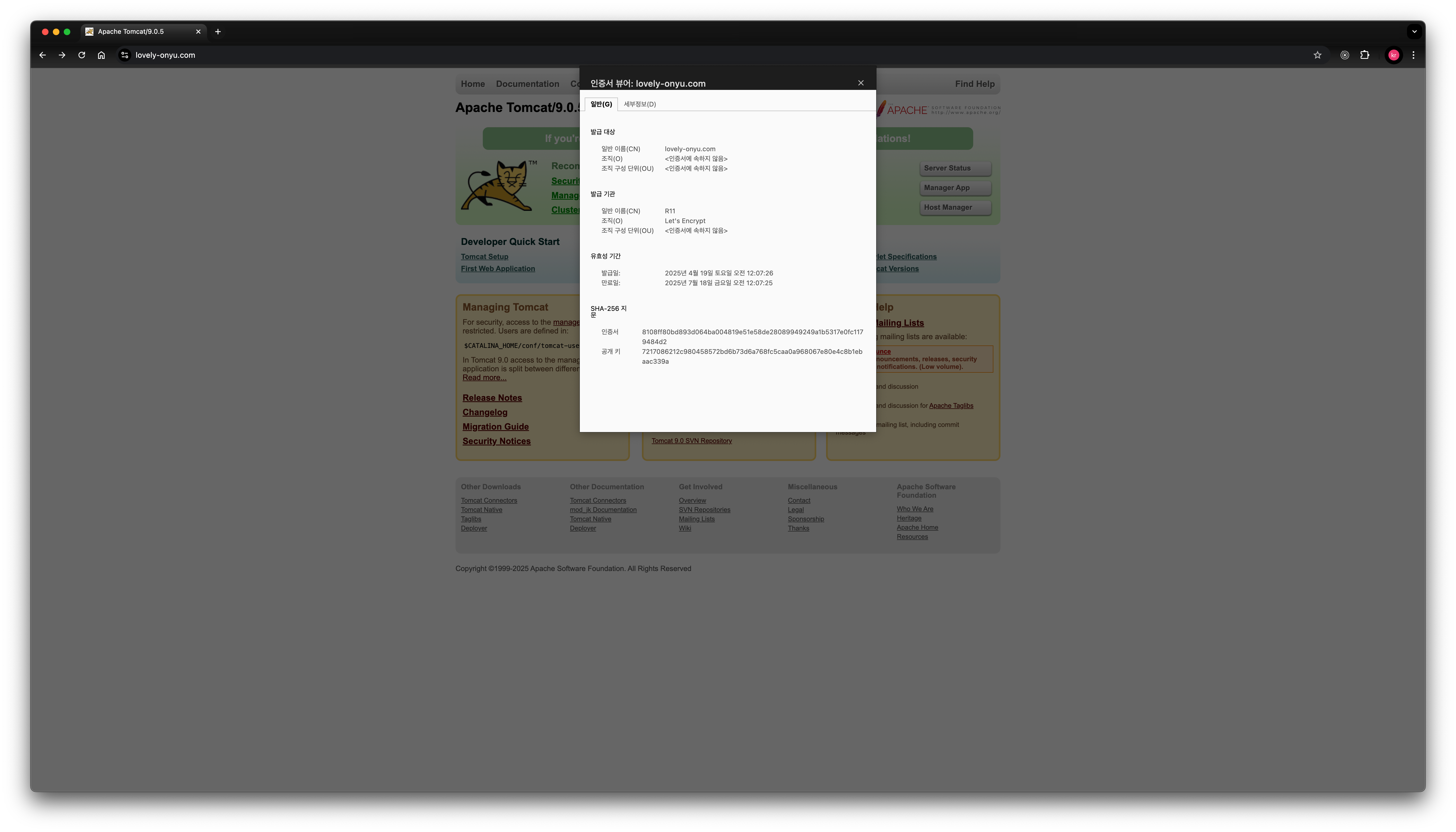Expand the tab search chevron
This screenshot has width=1456, height=832.
pos(1414,32)
